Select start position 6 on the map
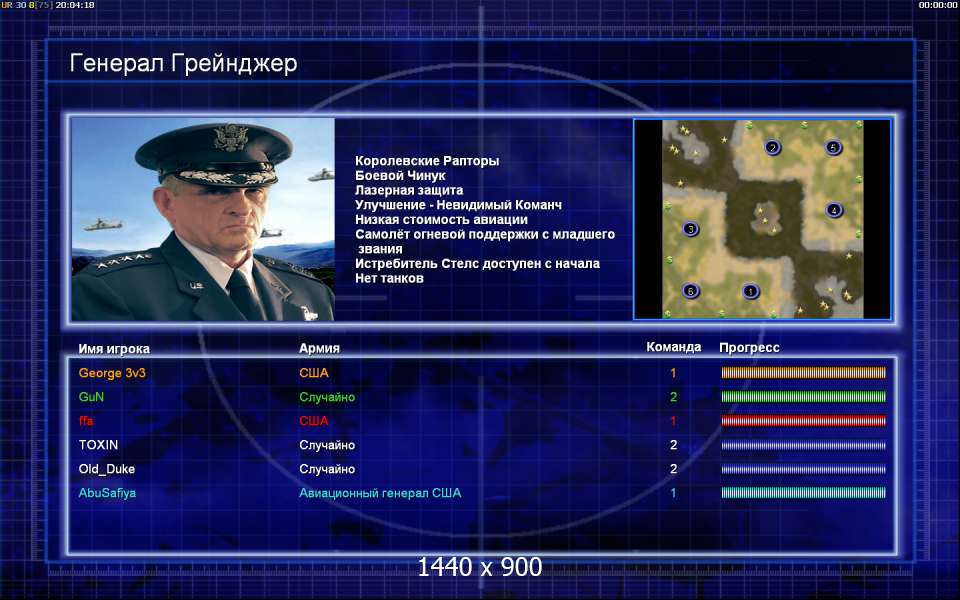This screenshot has width=960, height=600. click(x=691, y=291)
